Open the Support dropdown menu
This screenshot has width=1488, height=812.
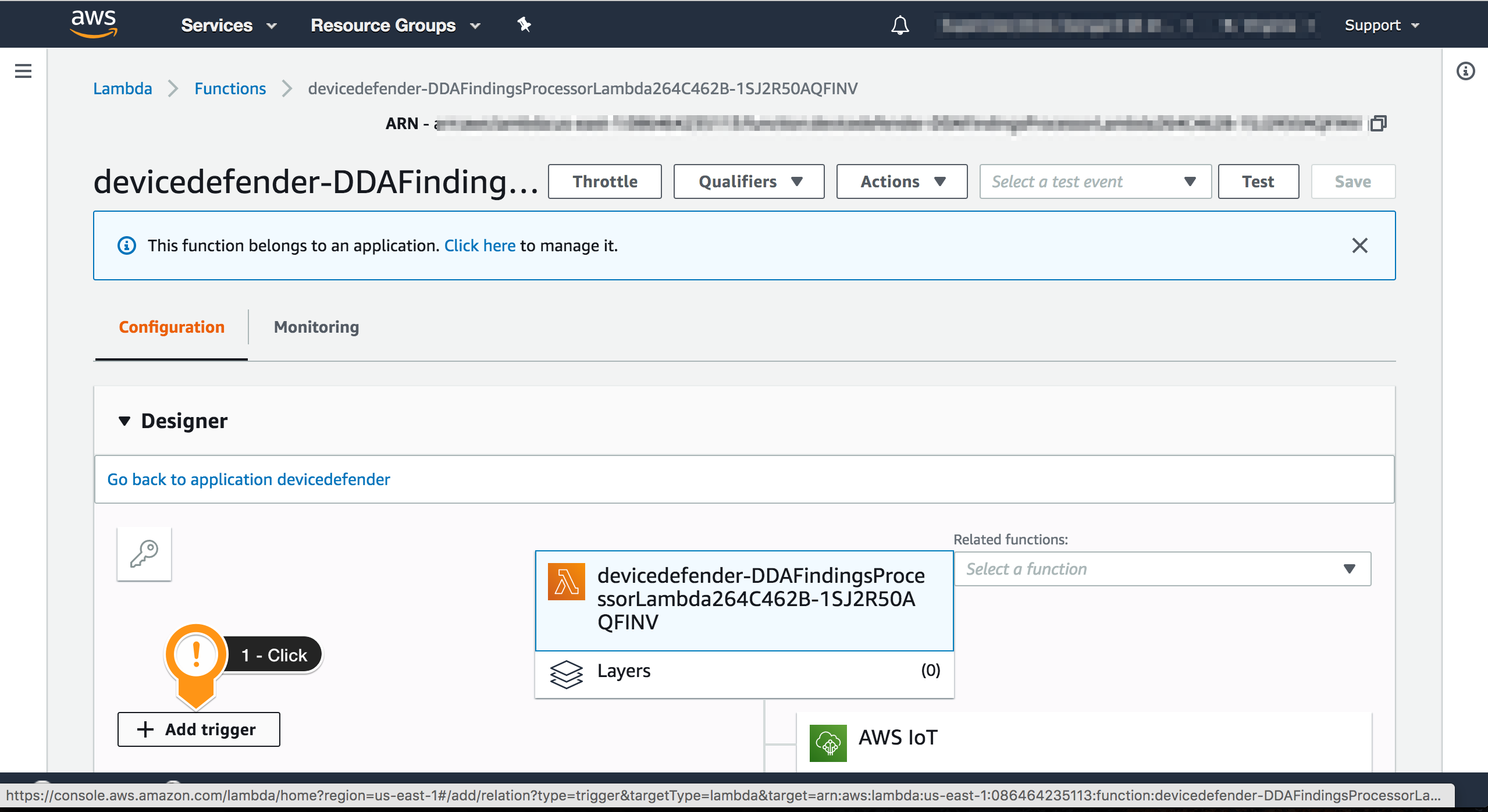point(1382,25)
